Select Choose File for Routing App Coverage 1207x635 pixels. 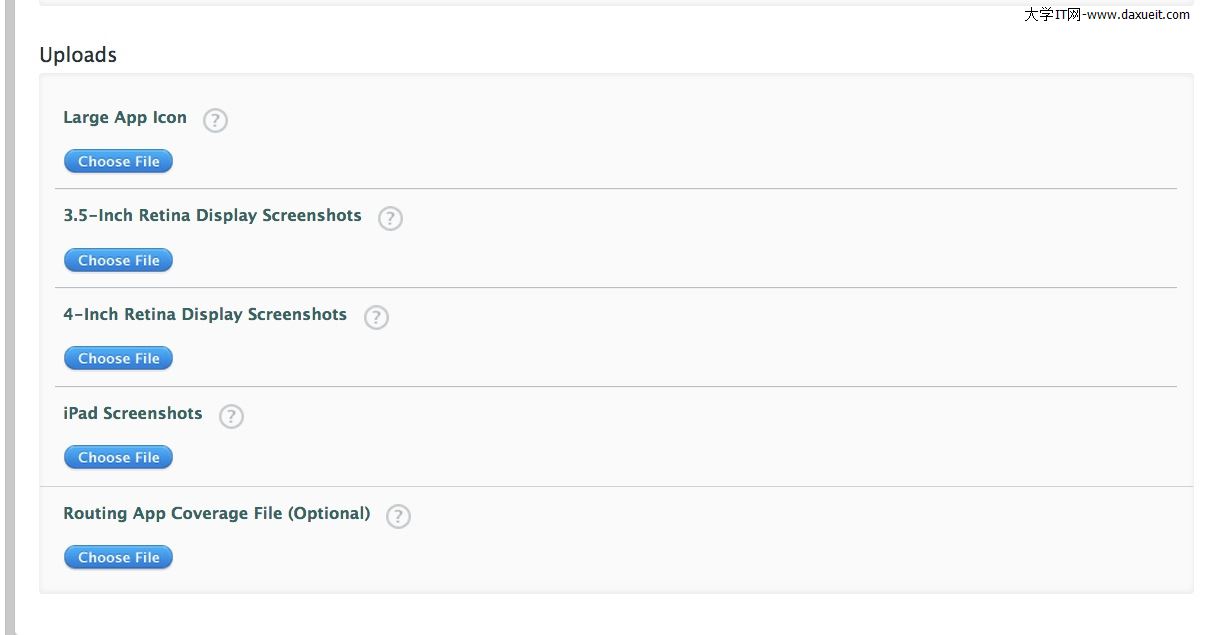[x=119, y=557]
